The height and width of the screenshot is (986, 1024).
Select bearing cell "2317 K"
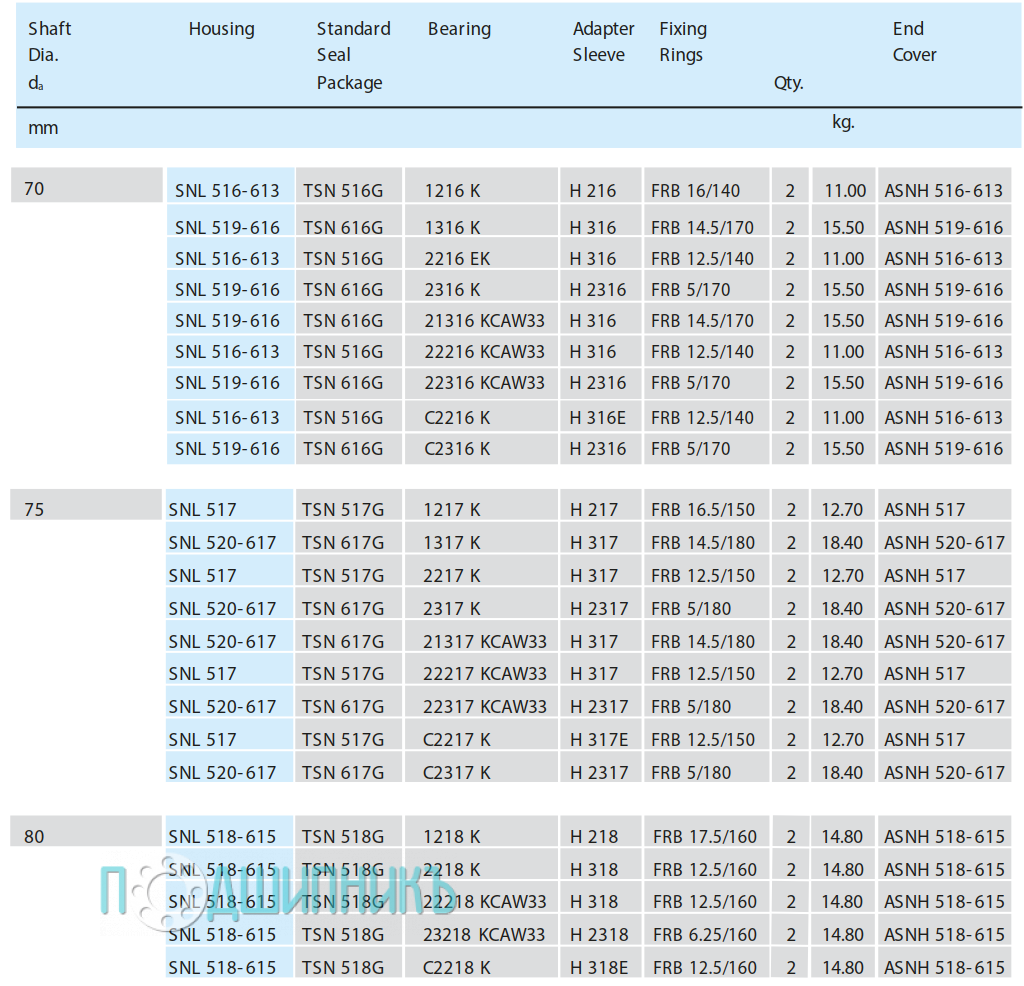tap(482, 605)
